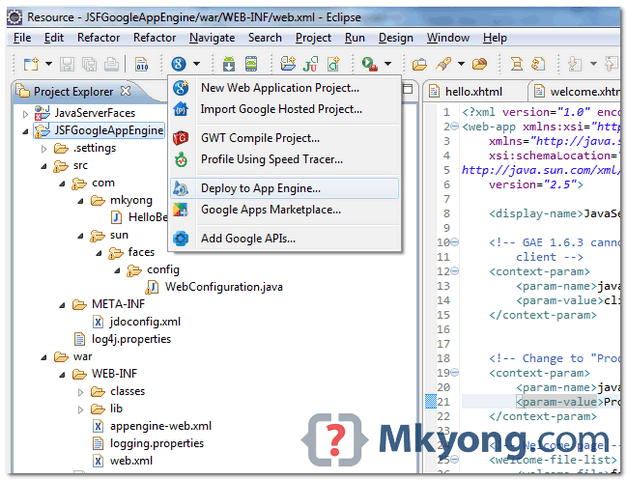Click the Save All toolbar icon
Image resolution: width=627 pixels, height=480 pixels.
point(90,64)
